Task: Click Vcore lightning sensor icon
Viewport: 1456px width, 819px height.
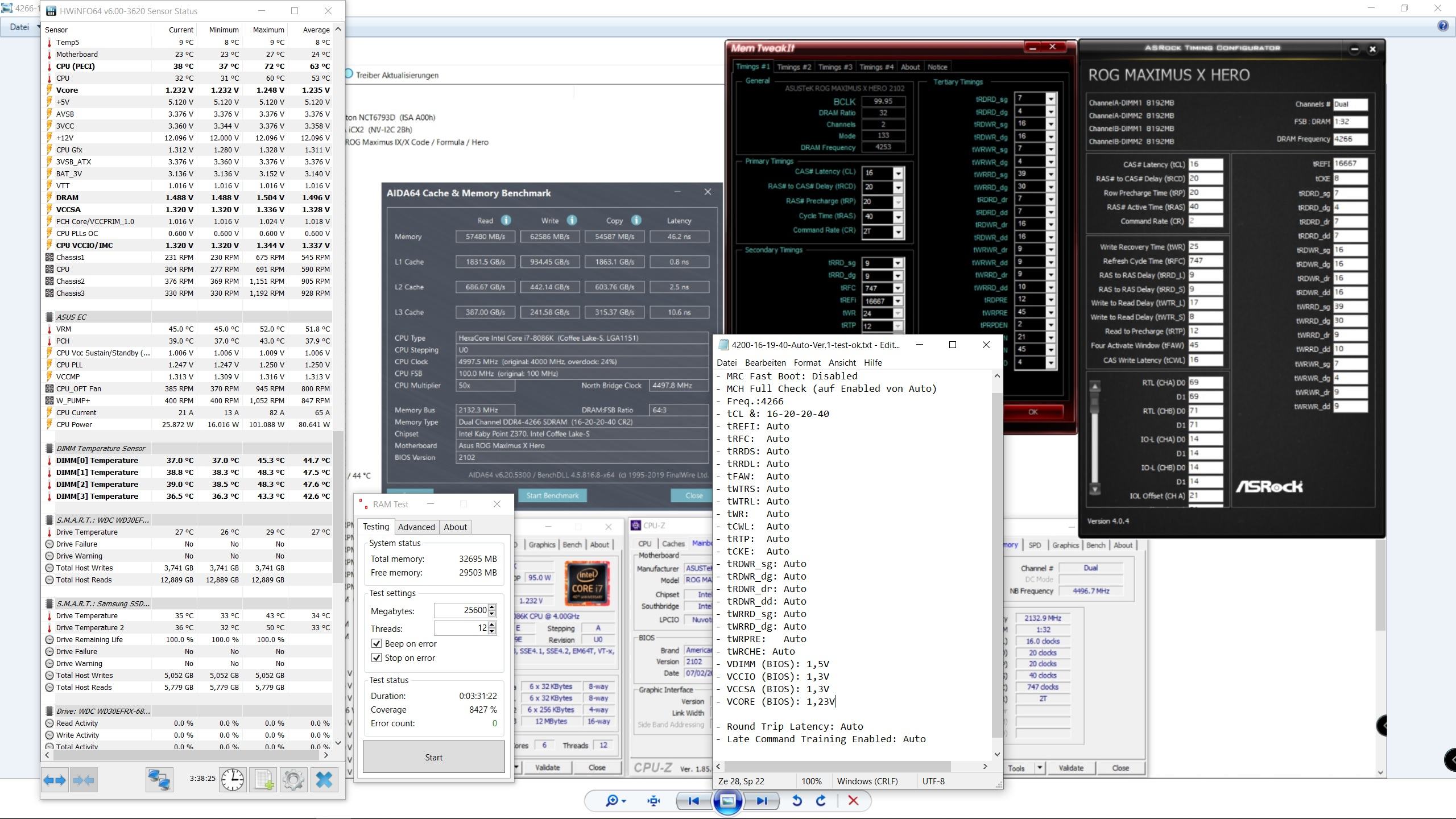Action: click(49, 90)
